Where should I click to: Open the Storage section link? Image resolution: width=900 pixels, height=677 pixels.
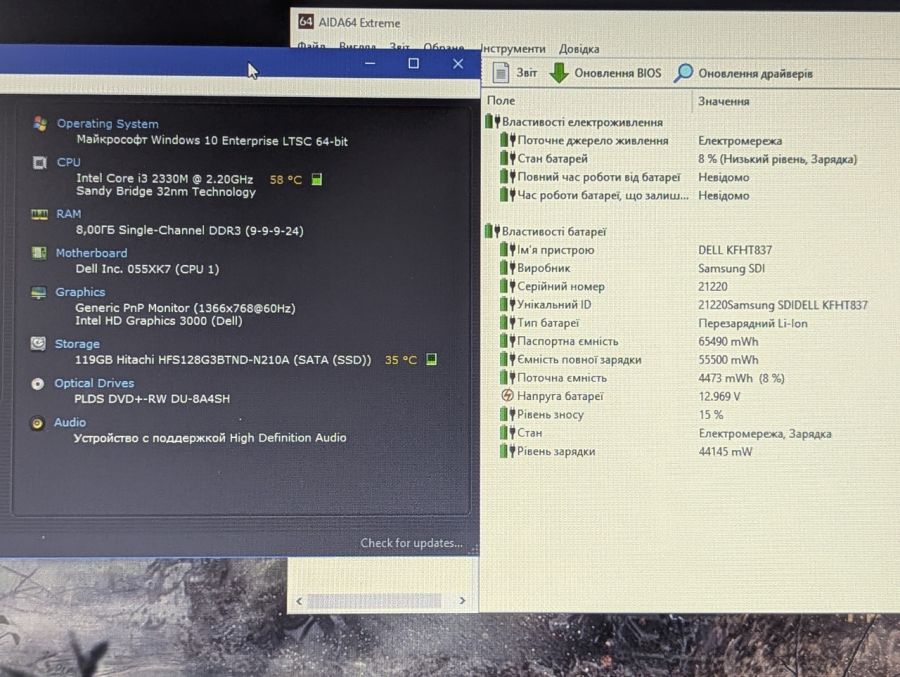click(77, 343)
